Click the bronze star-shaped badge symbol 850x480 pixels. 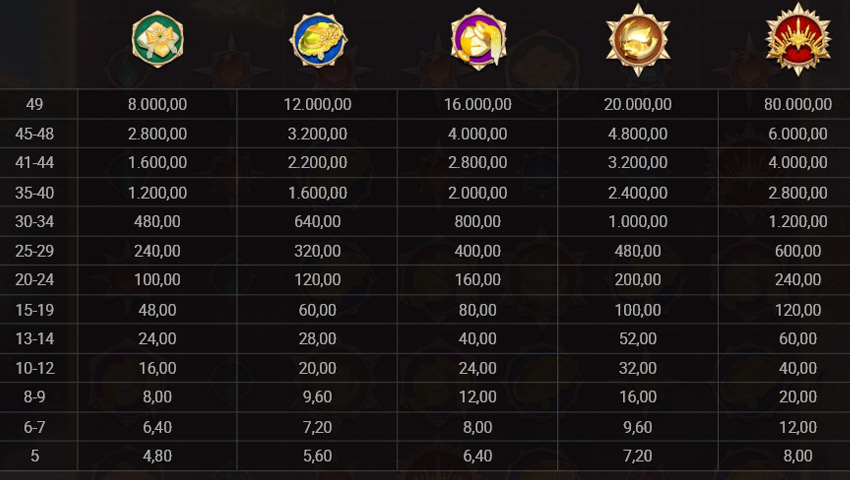[x=638, y=40]
